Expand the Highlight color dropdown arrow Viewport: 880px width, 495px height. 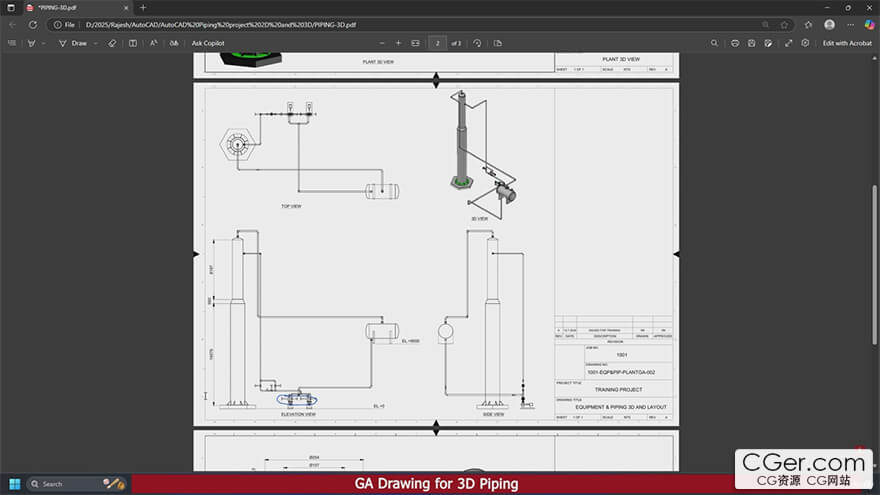click(x=43, y=43)
